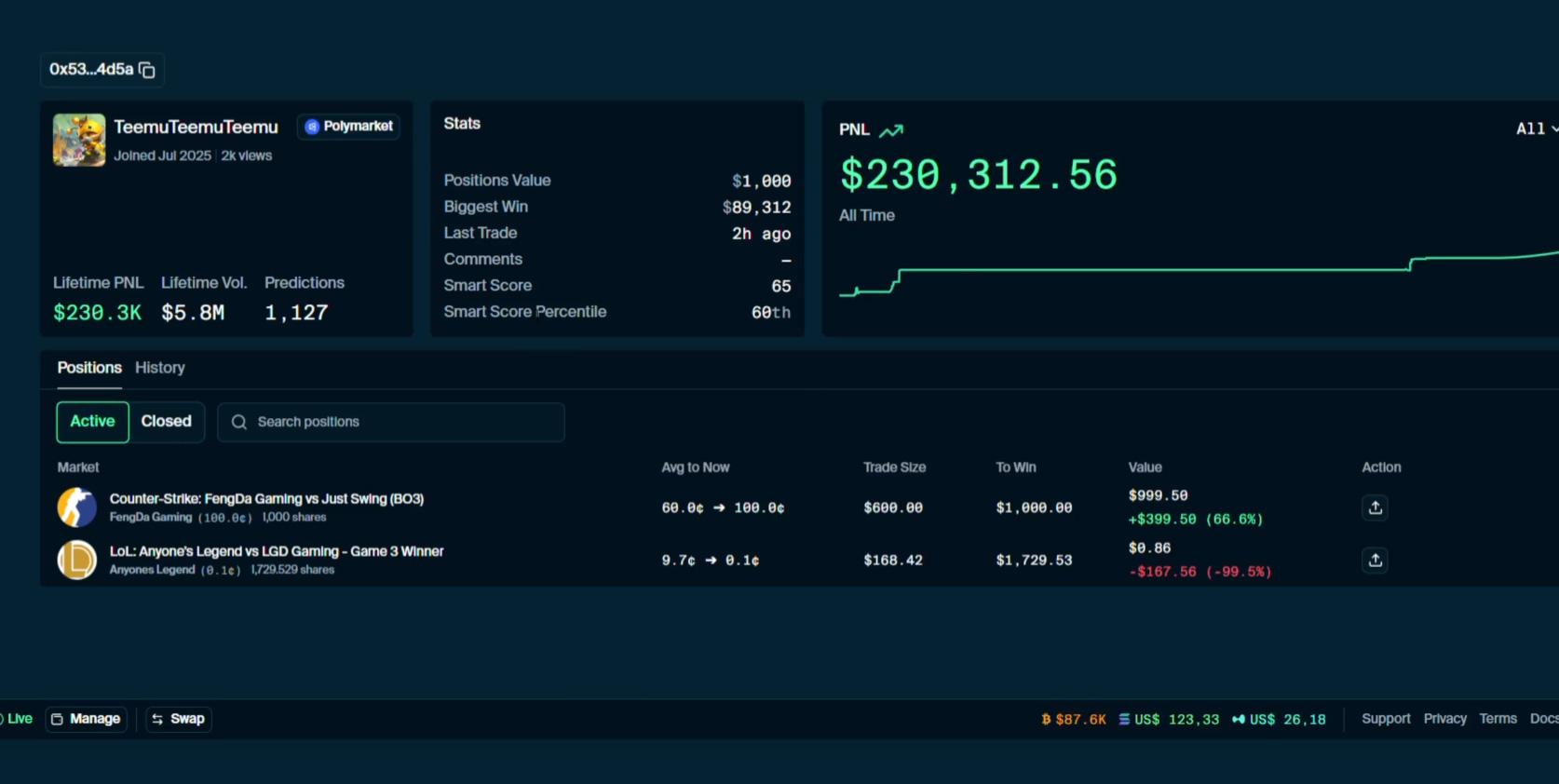Share the LoL Anyone's Legend position
1559x784 pixels.
(x=1375, y=560)
